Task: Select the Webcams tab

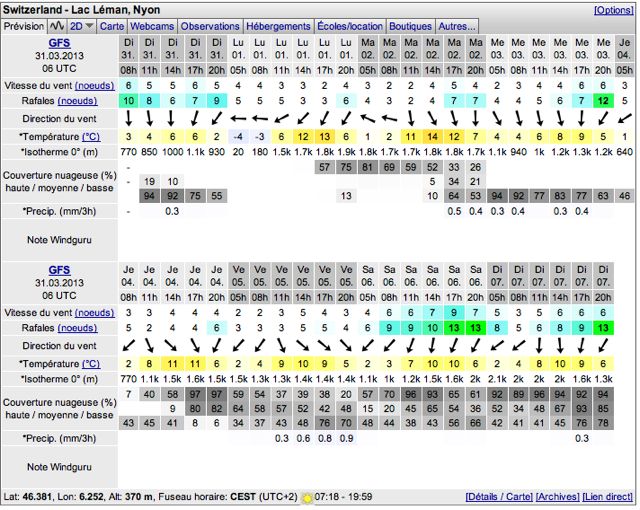Action: coord(156,25)
